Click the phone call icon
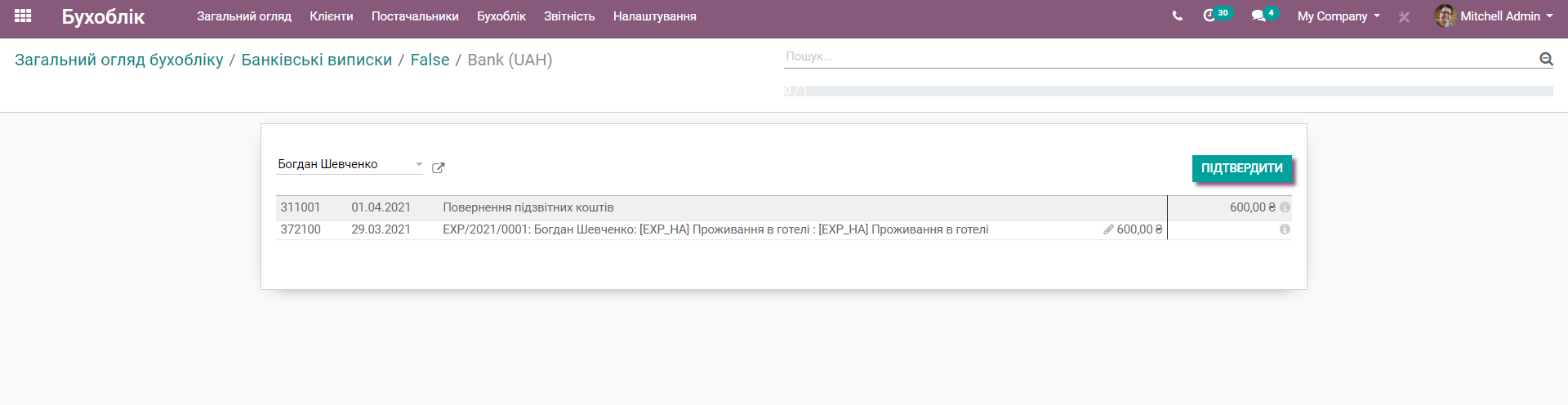The image size is (1568, 405). click(x=1177, y=16)
